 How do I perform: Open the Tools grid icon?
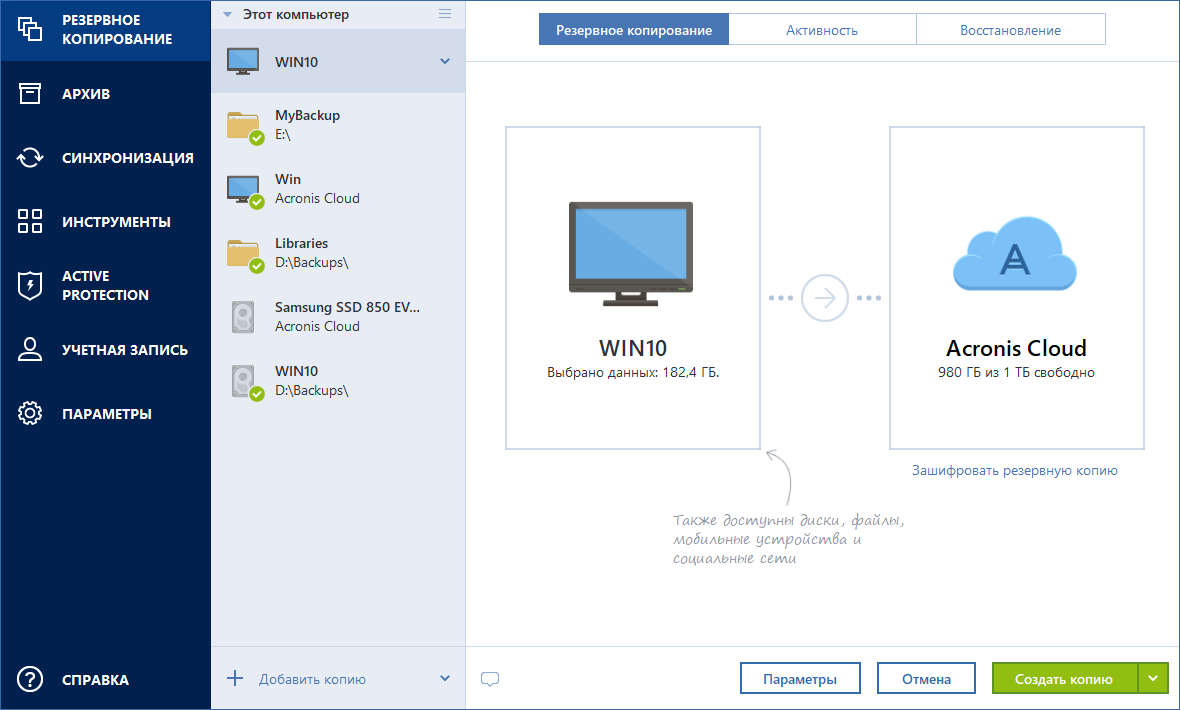30,221
